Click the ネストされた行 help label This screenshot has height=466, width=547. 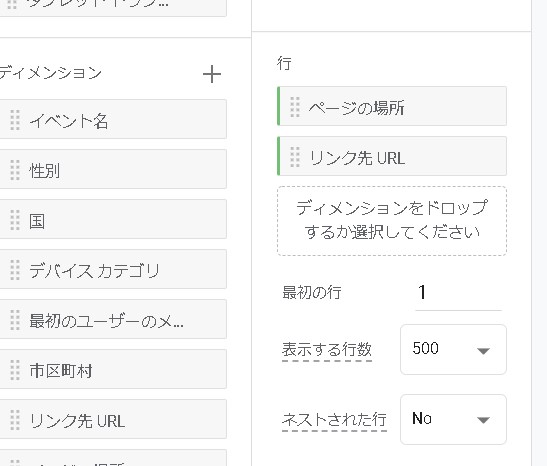(x=334, y=420)
